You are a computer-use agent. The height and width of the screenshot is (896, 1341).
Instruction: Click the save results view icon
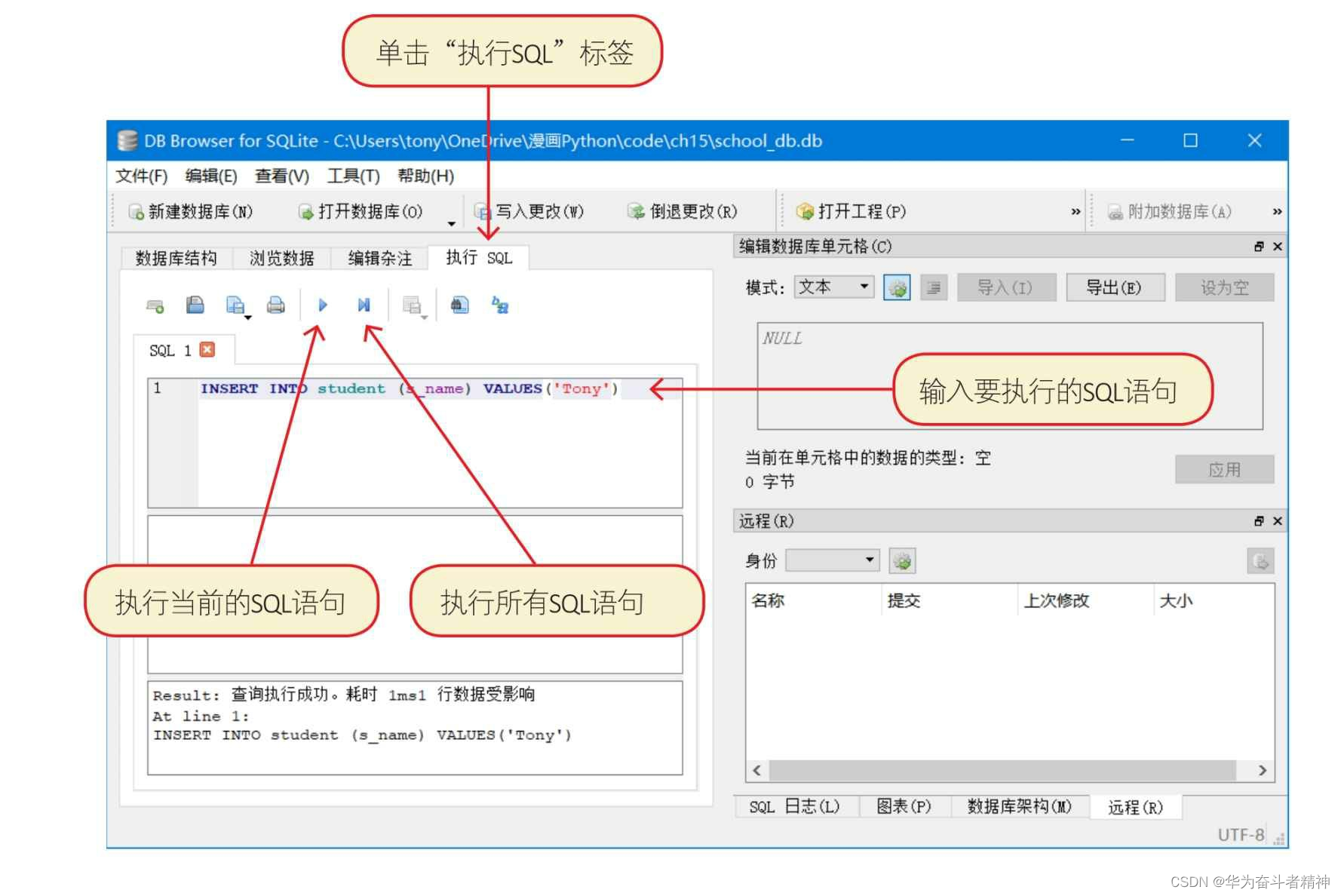pos(412,305)
